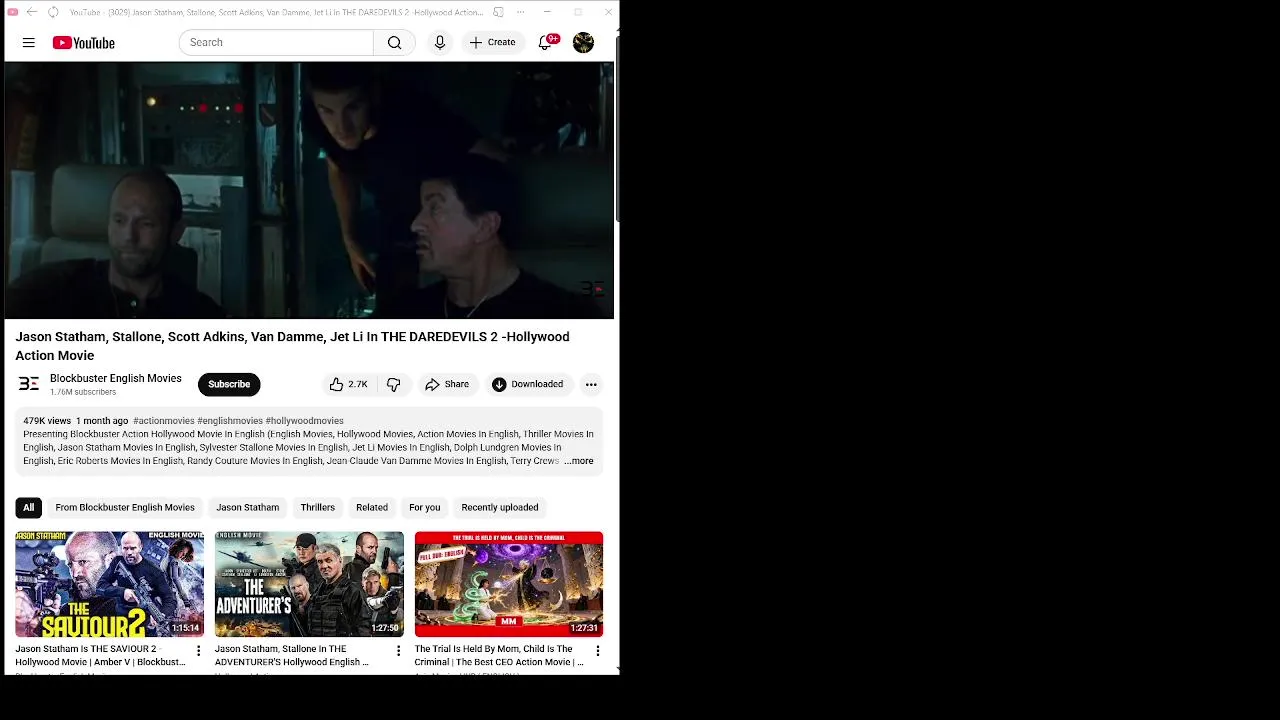Click the video title heading
This screenshot has width=1280, height=720.
tap(292, 346)
